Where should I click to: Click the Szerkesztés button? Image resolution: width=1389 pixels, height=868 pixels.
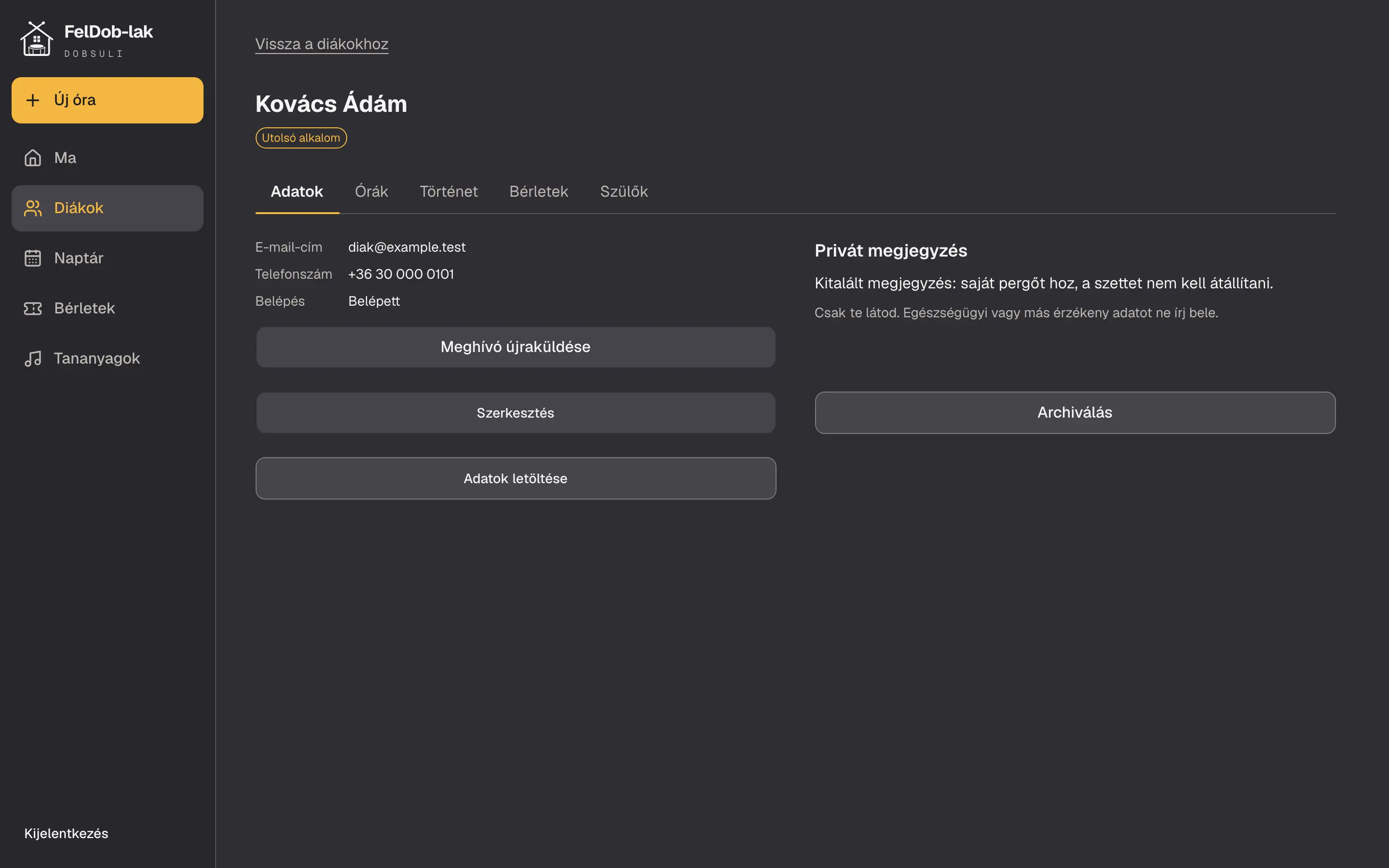tap(516, 413)
